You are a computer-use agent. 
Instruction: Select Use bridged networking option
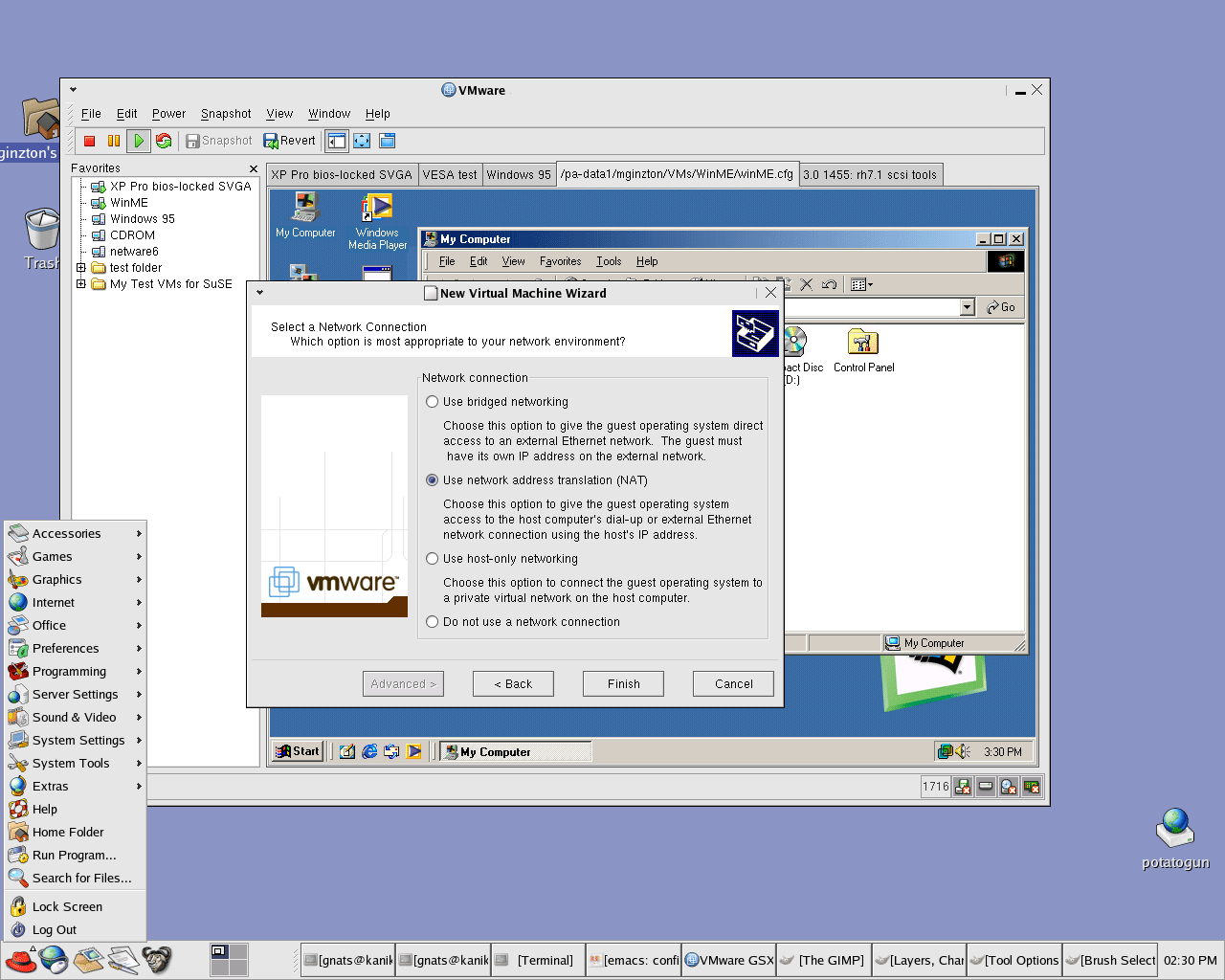click(433, 402)
